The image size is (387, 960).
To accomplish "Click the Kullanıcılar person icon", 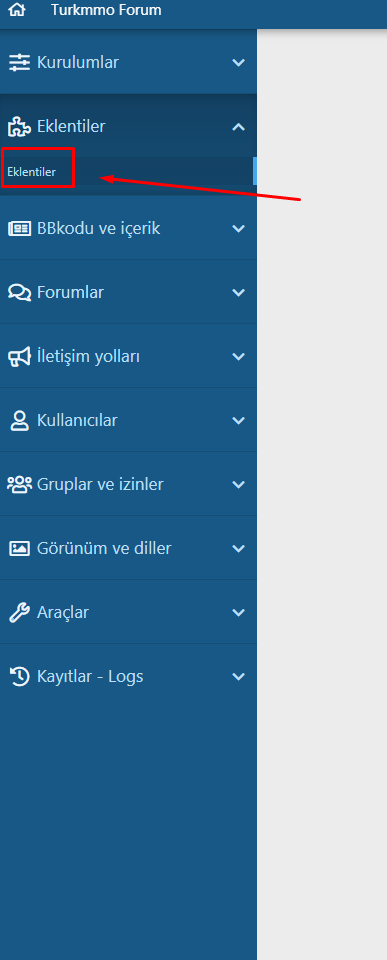I will pyautogui.click(x=20, y=421).
